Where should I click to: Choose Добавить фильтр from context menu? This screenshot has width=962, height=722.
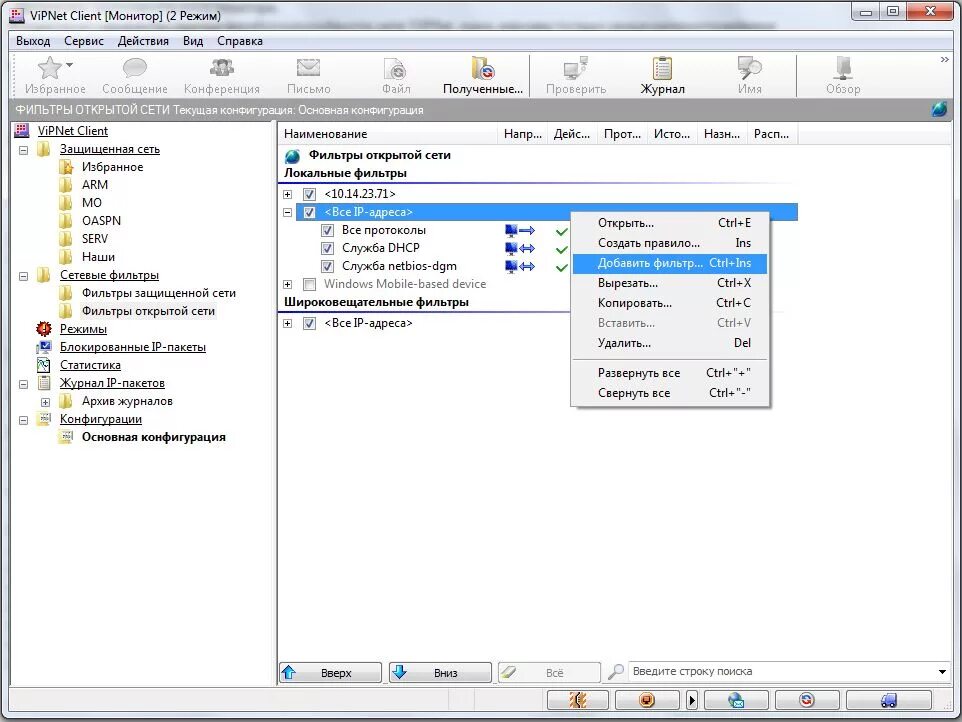[669, 263]
